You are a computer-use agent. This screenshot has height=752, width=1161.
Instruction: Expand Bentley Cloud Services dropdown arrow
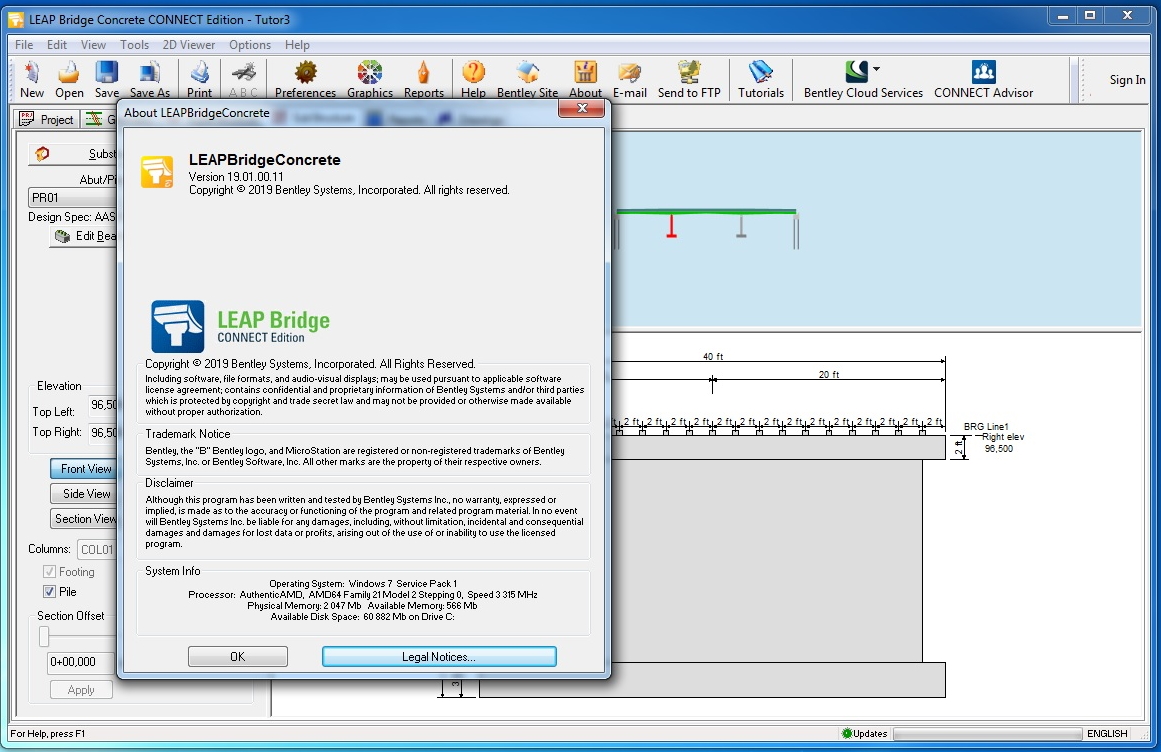pos(877,69)
